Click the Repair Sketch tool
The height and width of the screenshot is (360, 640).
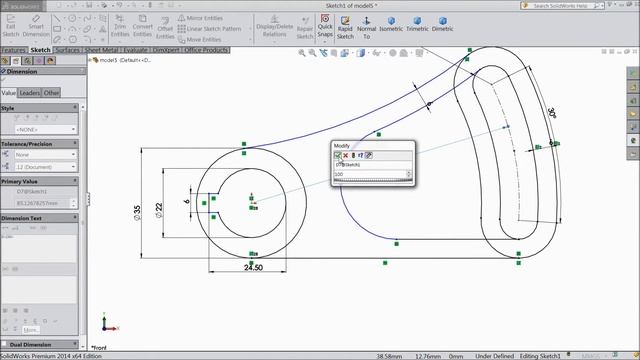[x=305, y=28]
